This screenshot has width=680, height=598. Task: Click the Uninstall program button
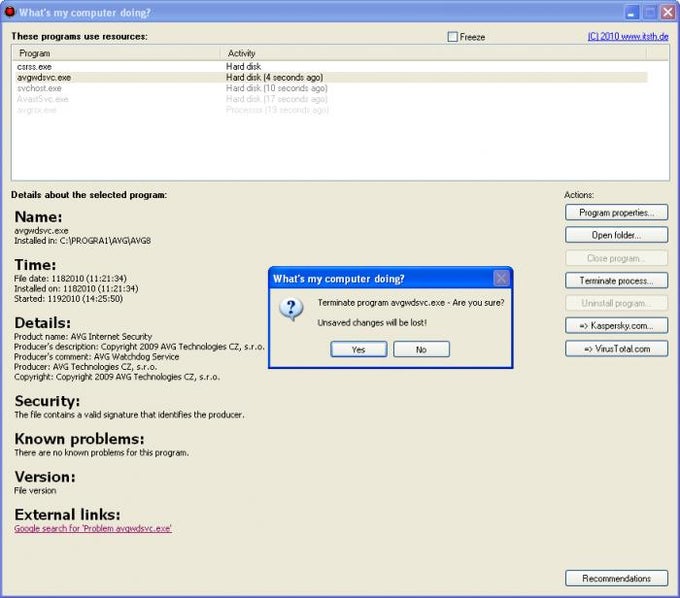616,303
